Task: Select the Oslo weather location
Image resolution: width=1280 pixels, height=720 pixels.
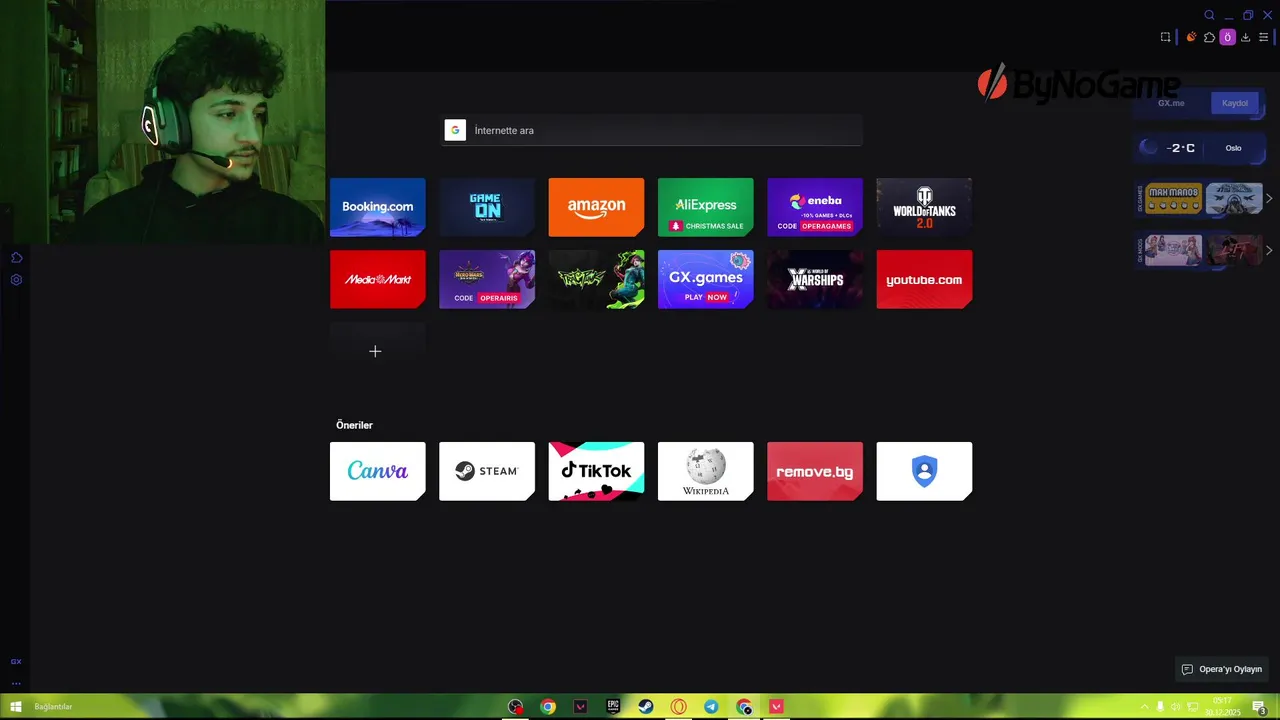Action: 1233,148
